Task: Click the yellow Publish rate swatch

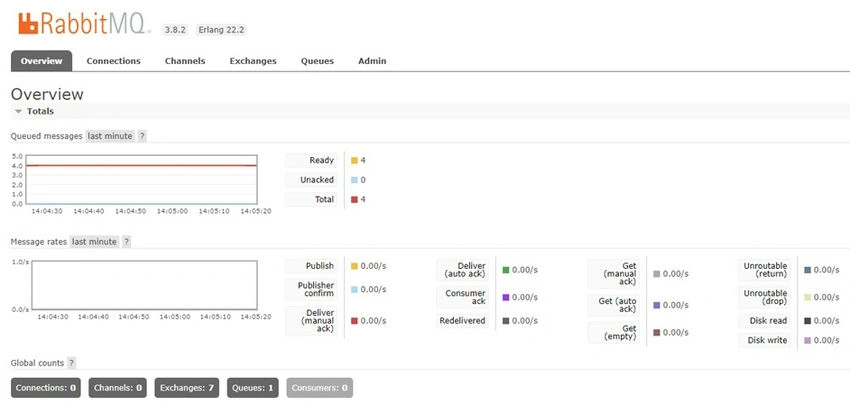Action: tap(355, 266)
